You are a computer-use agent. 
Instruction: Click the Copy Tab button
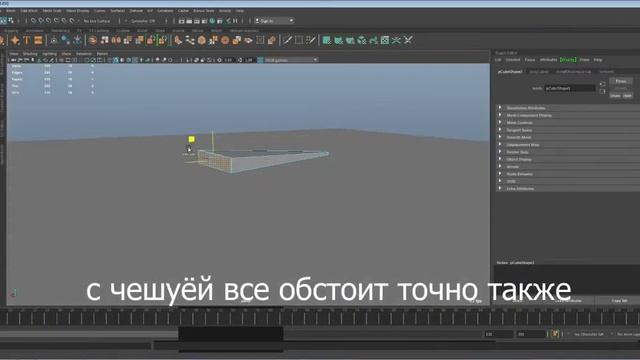coord(619,301)
